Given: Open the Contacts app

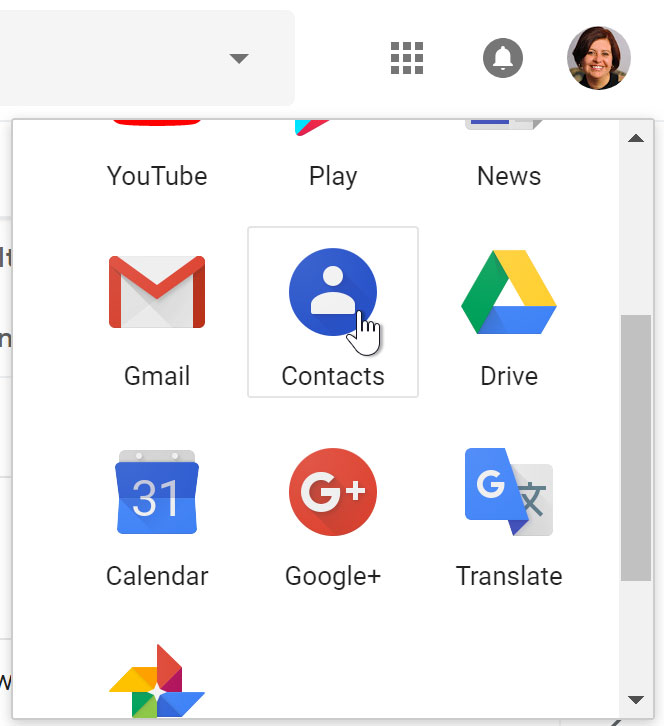Looking at the screenshot, I should coord(333,312).
